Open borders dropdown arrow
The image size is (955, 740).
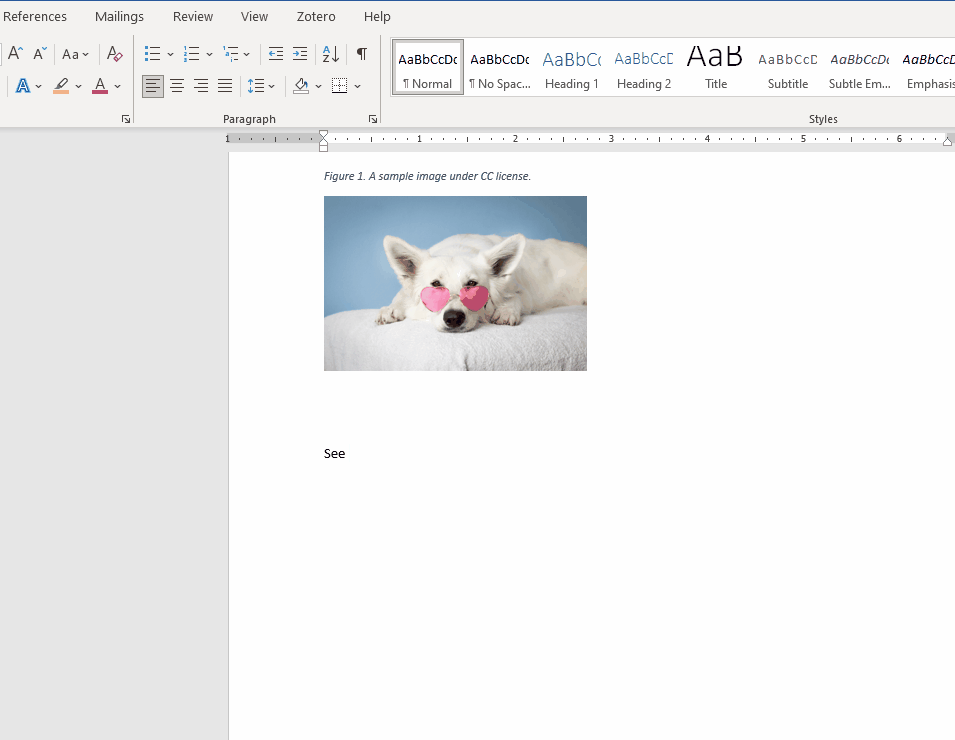pos(358,86)
